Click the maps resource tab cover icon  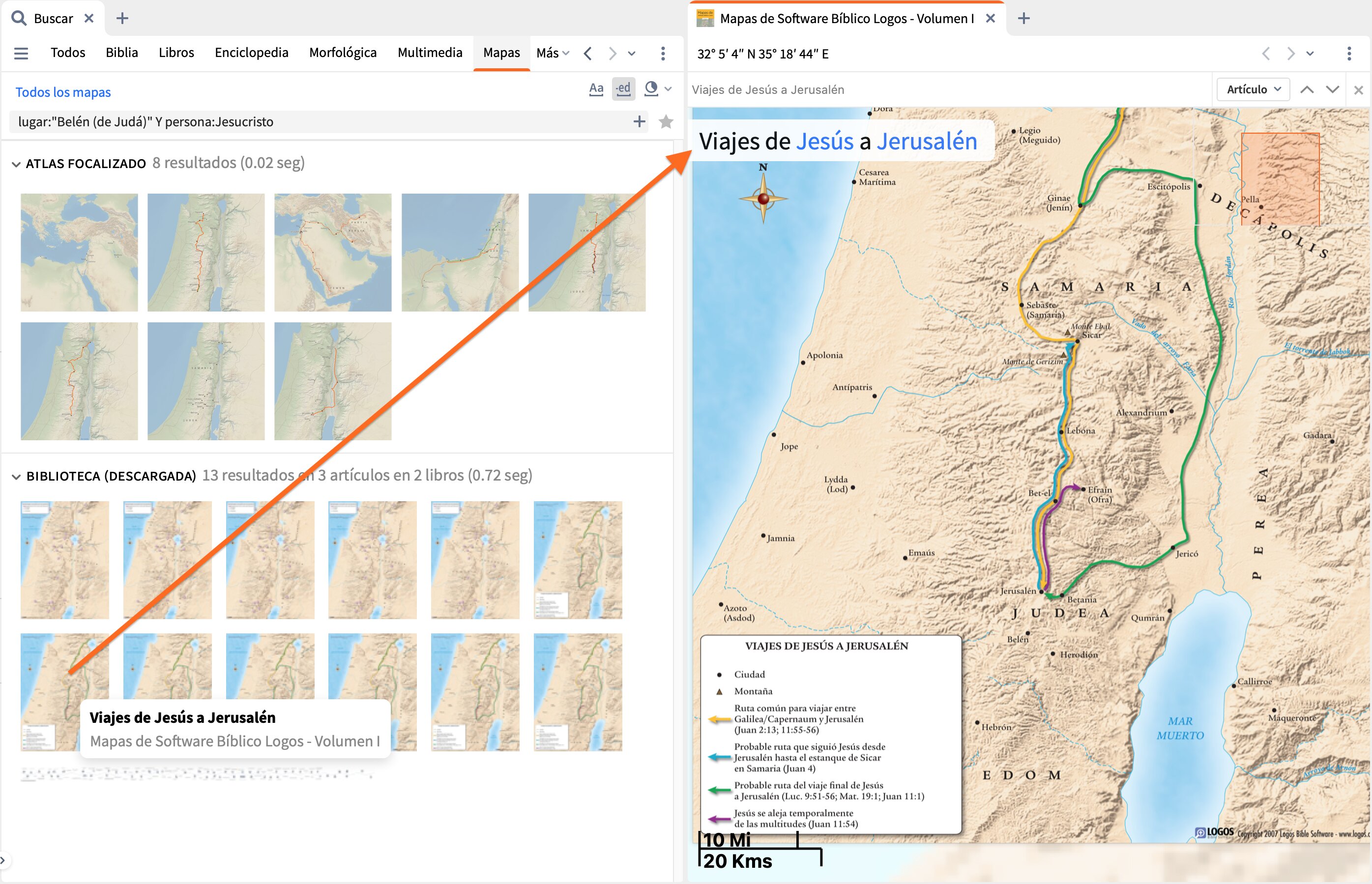pyautogui.click(x=704, y=18)
